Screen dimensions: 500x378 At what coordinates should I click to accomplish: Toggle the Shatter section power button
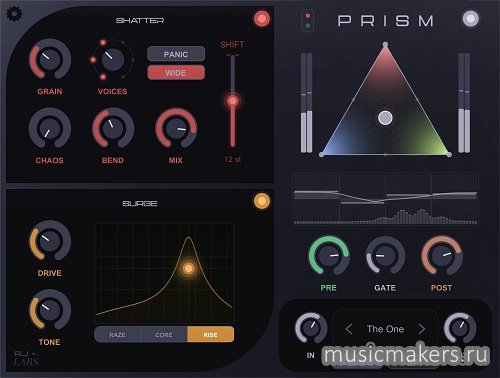coord(262,19)
